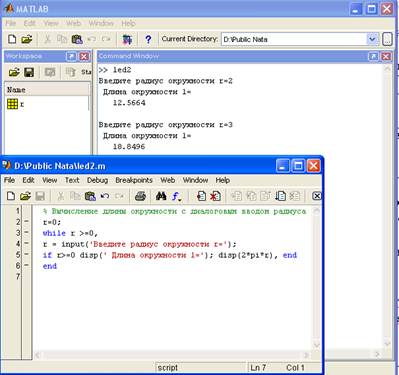Click 'r=0;' code on line 2
This screenshot has height=375, width=399.
(x=52, y=222)
